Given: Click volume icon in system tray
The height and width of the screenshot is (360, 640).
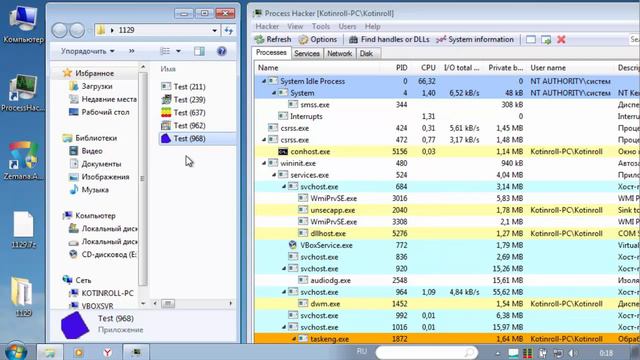Looking at the screenshot, I should click(572, 353).
